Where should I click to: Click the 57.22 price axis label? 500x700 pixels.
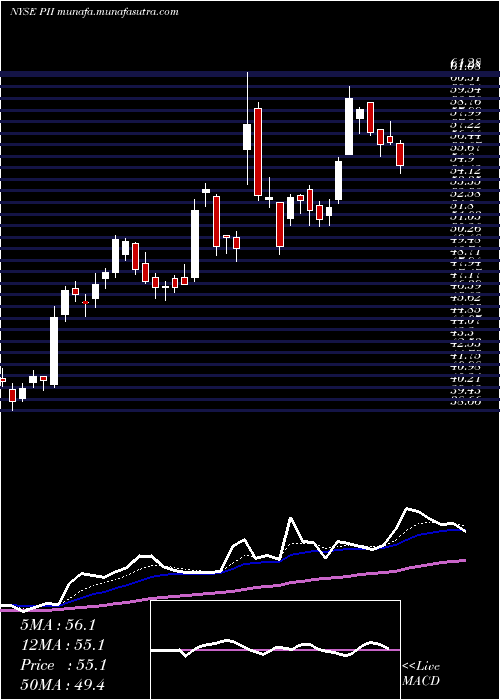tap(465, 127)
